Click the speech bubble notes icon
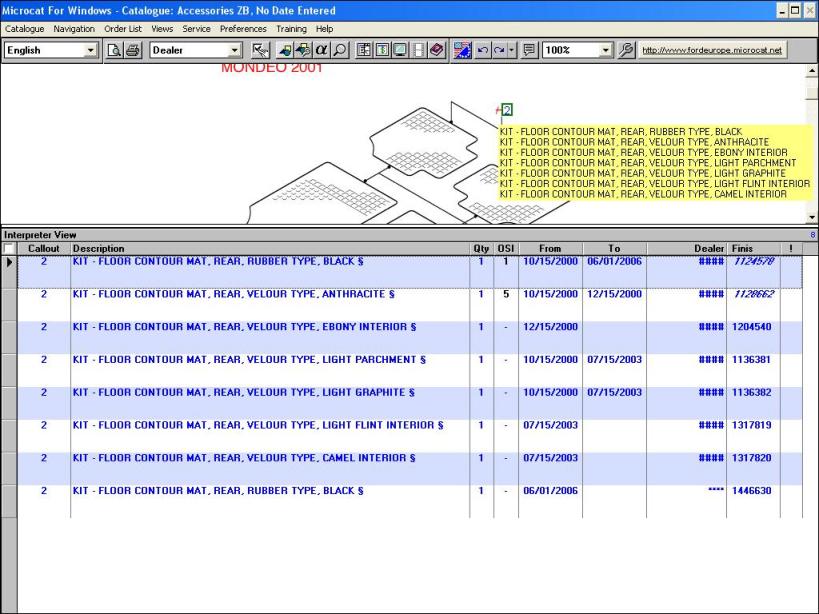 tap(528, 50)
